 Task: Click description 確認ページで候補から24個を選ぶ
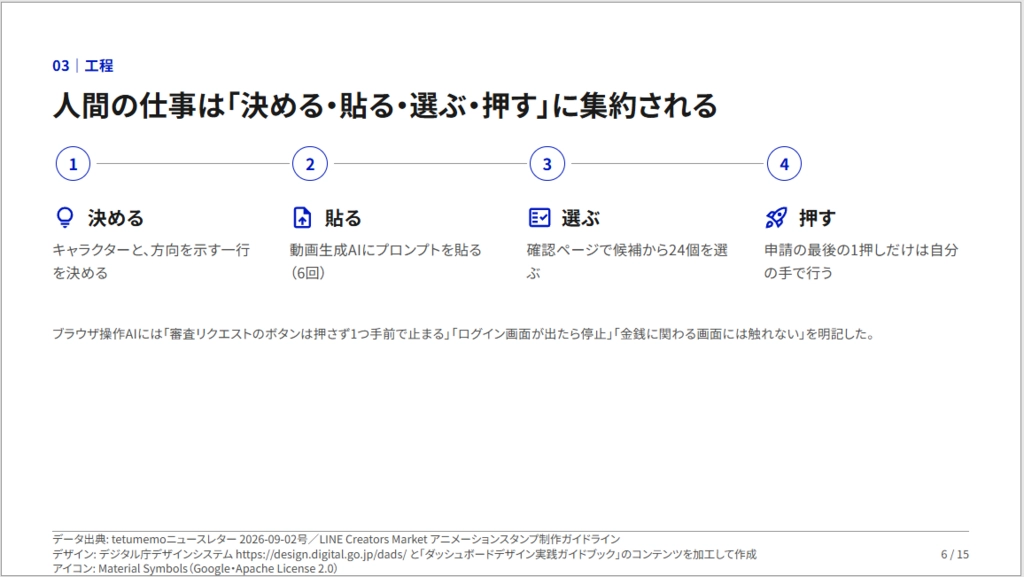628,261
